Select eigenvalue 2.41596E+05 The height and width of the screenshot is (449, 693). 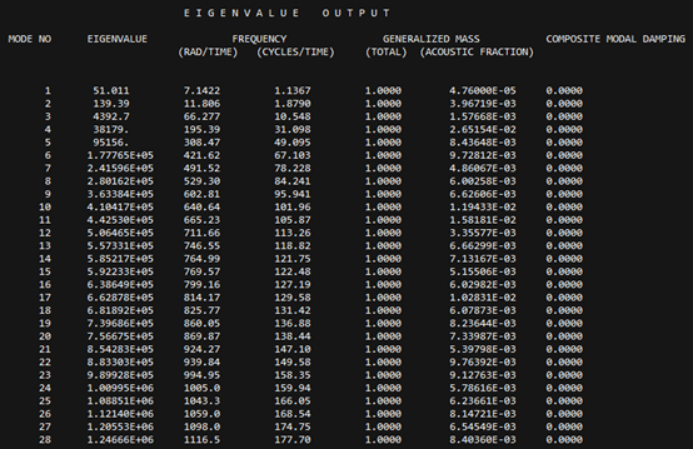120,168
